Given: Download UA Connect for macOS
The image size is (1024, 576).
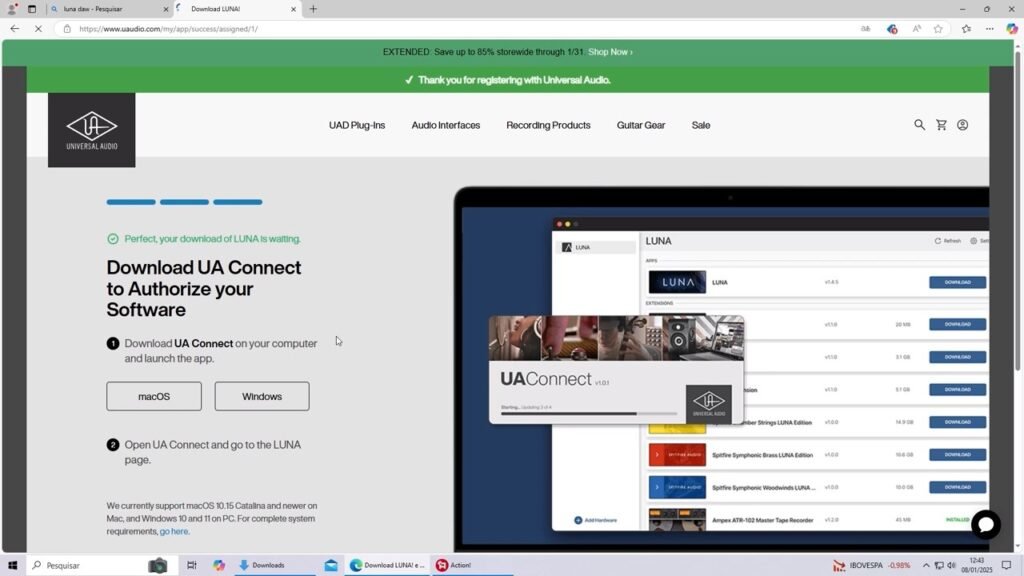Looking at the screenshot, I should pos(154,396).
